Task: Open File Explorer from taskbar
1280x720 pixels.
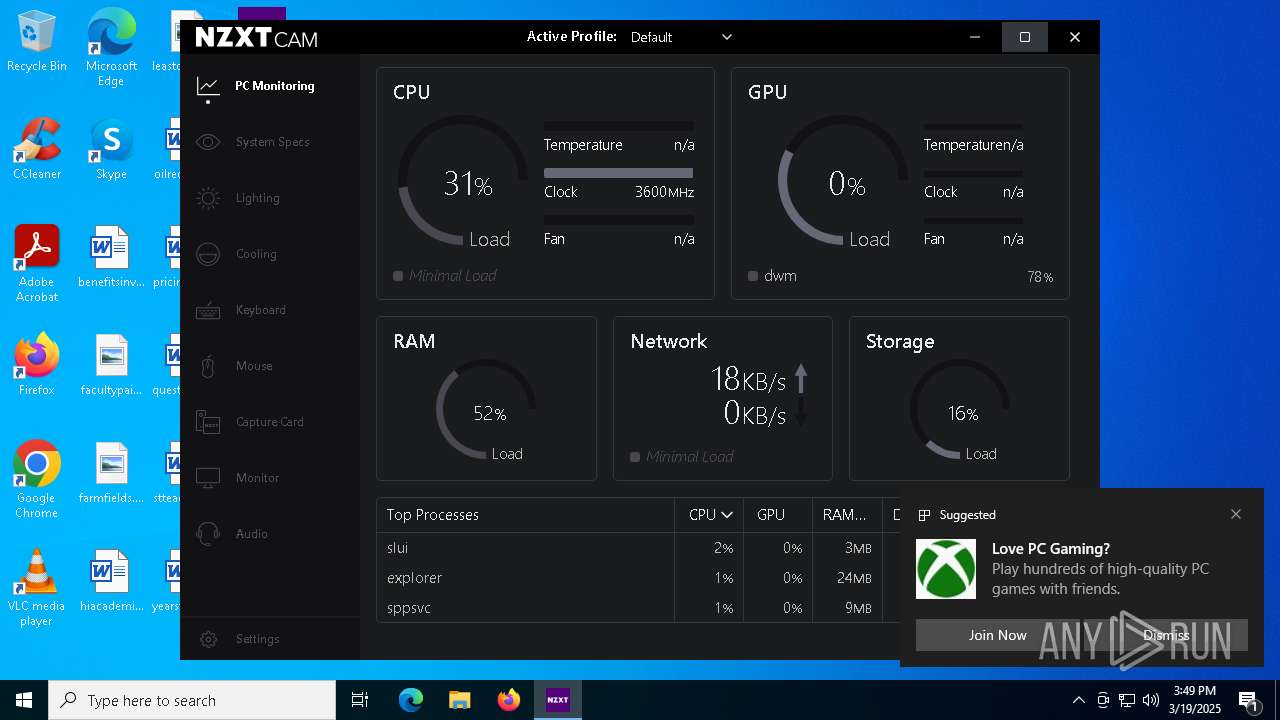Action: [x=459, y=700]
